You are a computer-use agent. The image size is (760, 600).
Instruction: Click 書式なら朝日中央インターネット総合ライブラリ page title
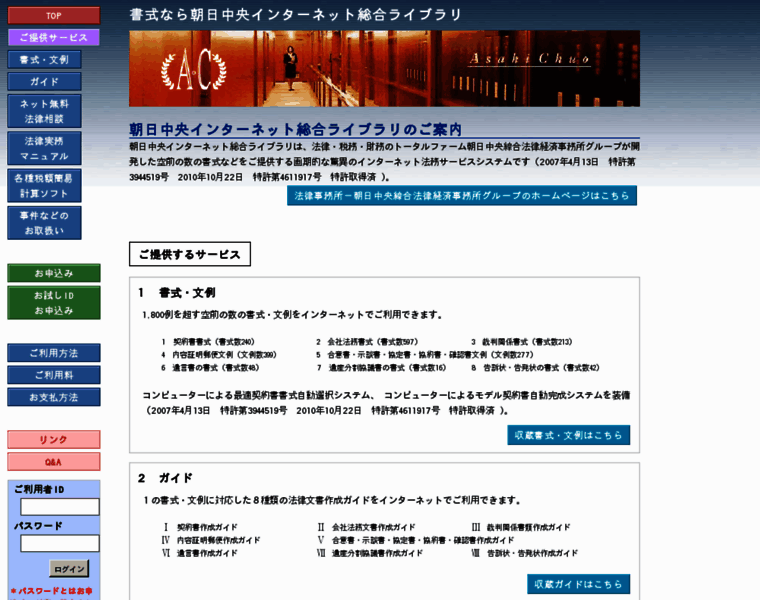tap(295, 15)
